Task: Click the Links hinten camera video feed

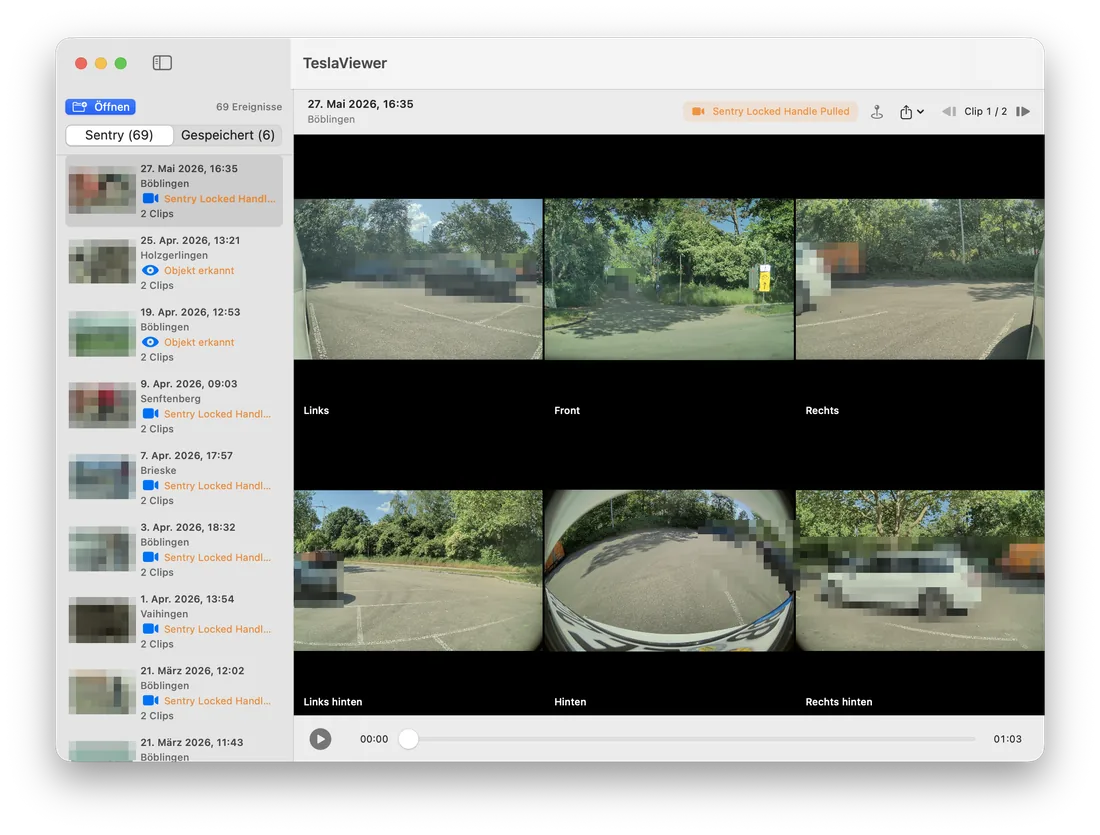Action: 418,570
